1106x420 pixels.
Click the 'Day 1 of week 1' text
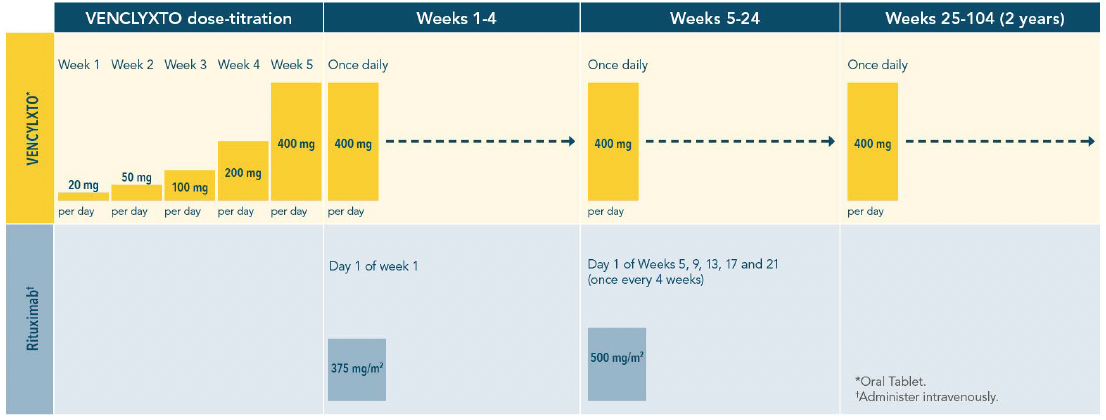pyautogui.click(x=368, y=266)
